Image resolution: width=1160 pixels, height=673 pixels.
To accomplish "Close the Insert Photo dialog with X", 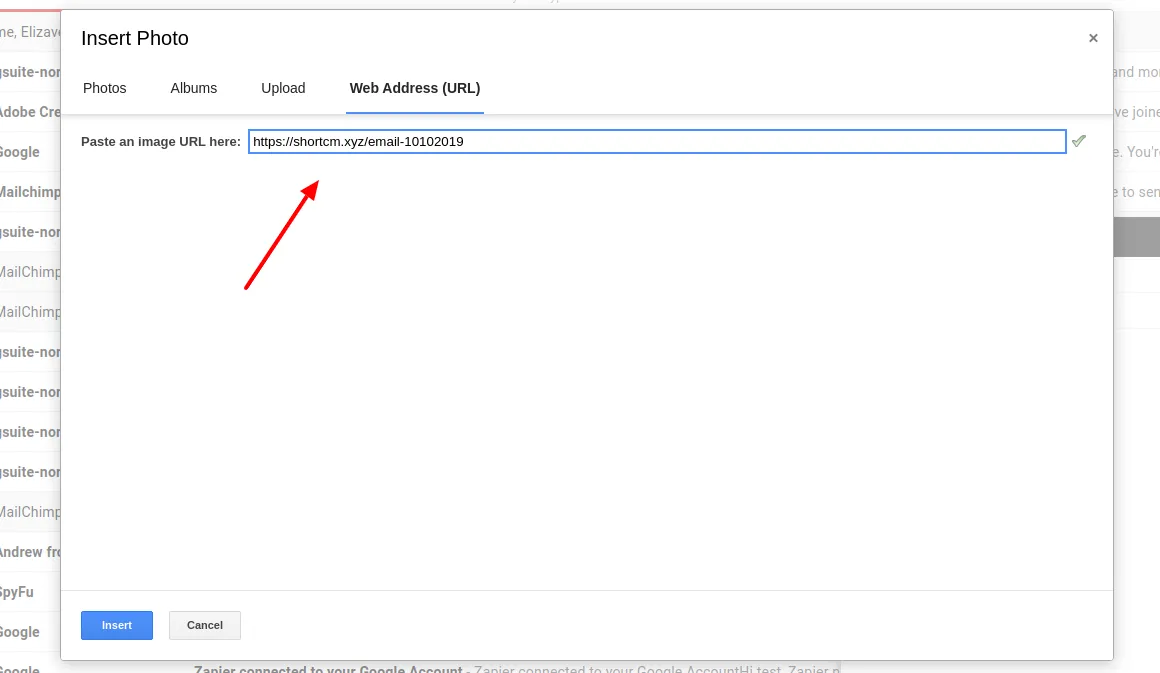I will pyautogui.click(x=1093, y=38).
